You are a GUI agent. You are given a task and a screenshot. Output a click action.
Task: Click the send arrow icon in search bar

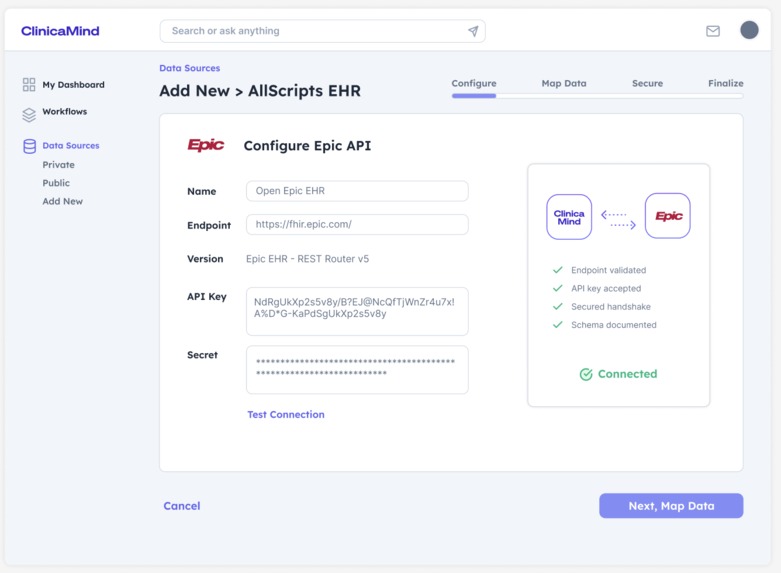[473, 31]
